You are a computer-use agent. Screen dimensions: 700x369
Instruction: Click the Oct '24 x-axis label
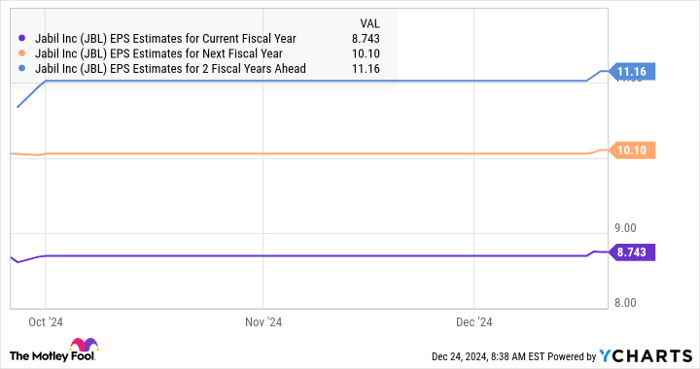(46, 322)
